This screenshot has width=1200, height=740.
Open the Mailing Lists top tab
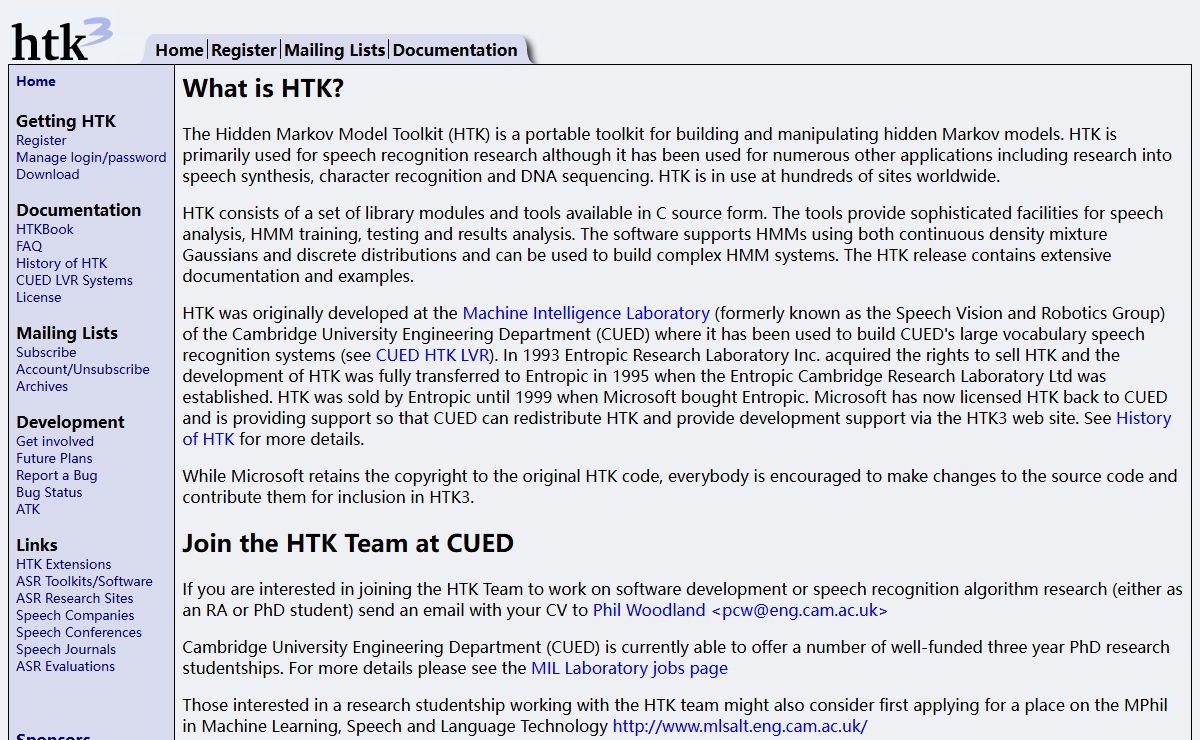(335, 50)
